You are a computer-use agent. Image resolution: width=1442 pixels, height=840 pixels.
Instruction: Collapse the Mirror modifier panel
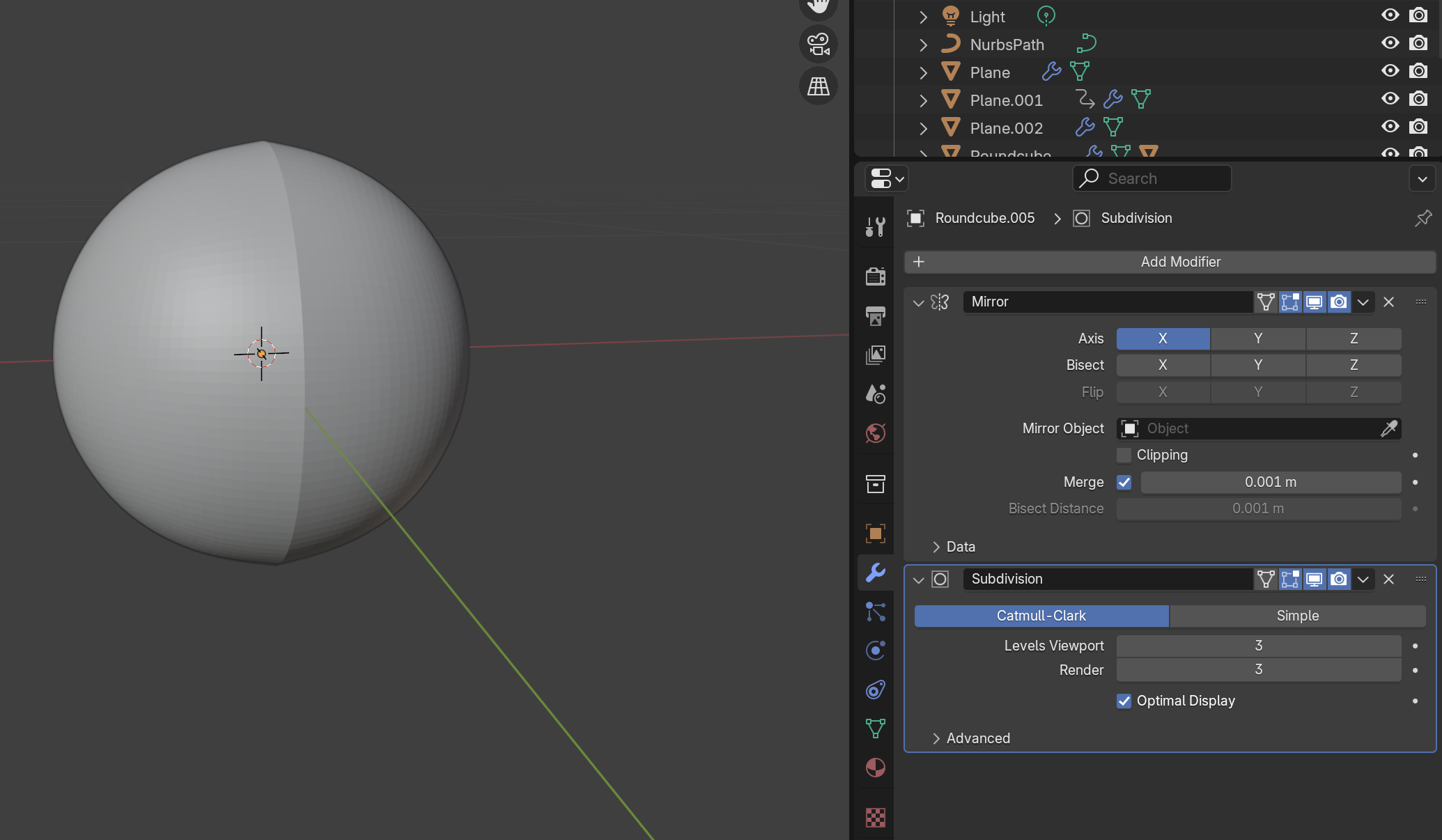pos(918,302)
